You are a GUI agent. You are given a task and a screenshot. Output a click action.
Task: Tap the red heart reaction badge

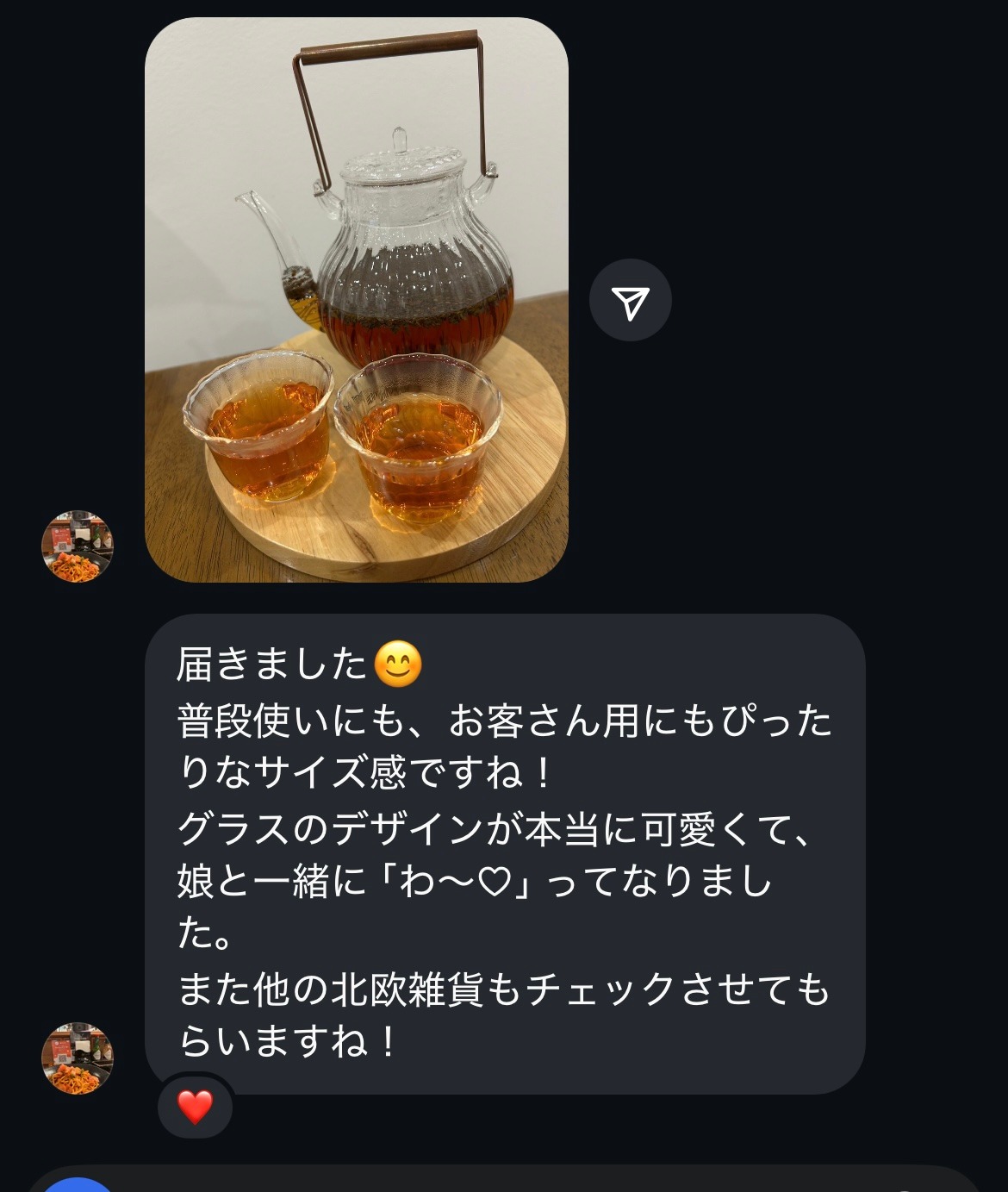click(196, 1106)
